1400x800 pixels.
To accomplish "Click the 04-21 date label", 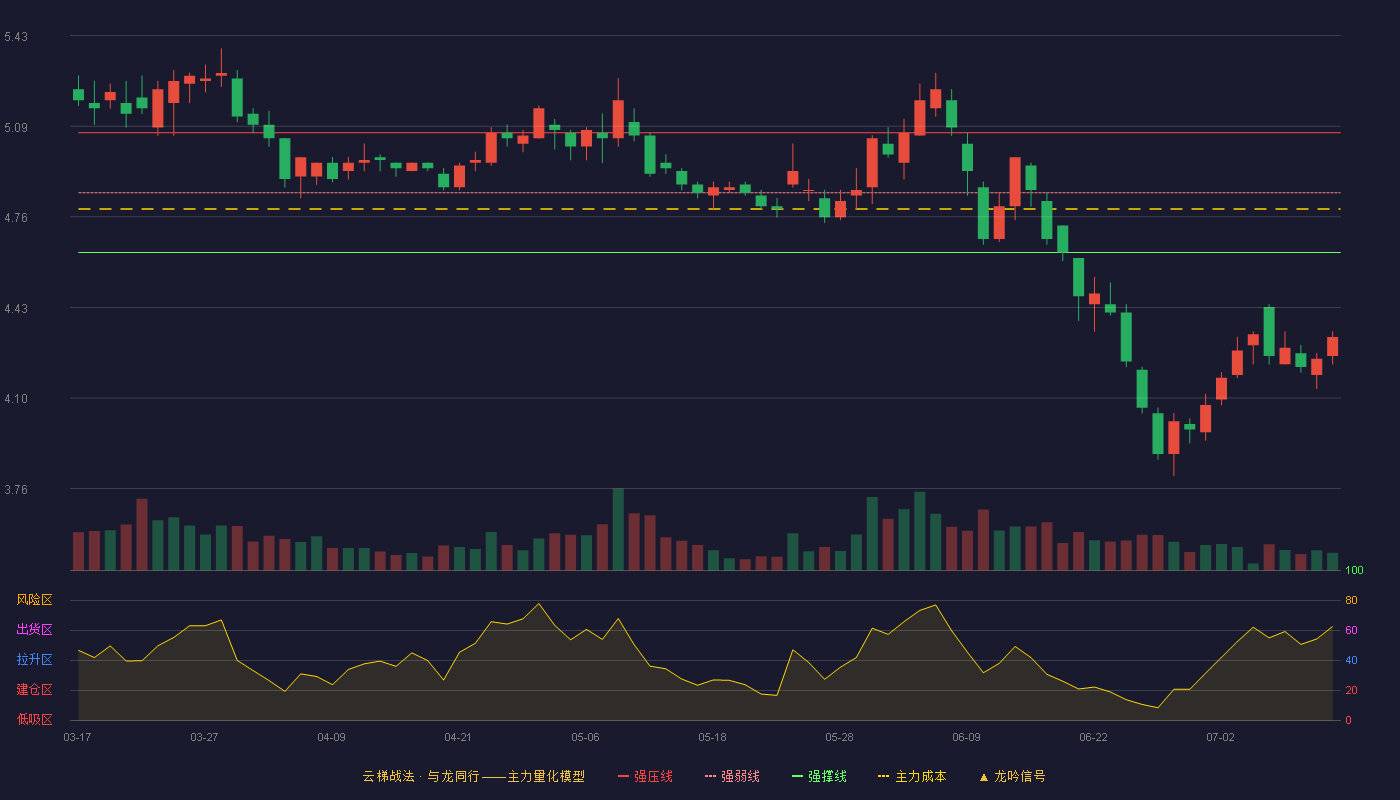I will coord(458,737).
